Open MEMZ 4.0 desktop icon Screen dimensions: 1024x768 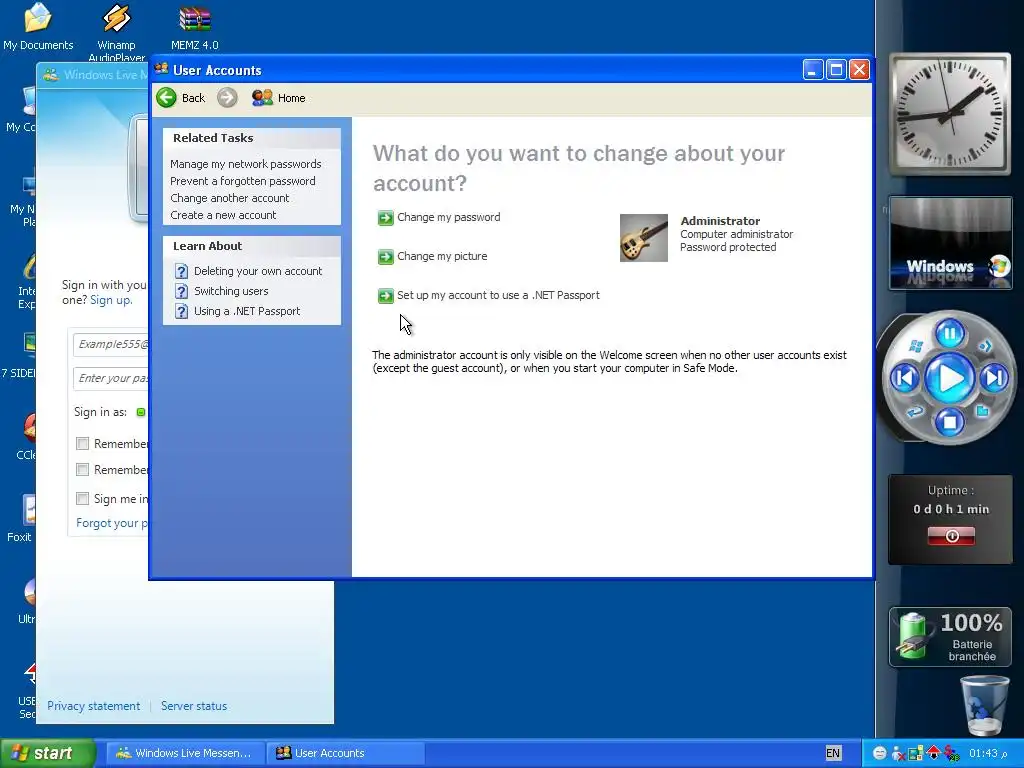click(x=195, y=26)
